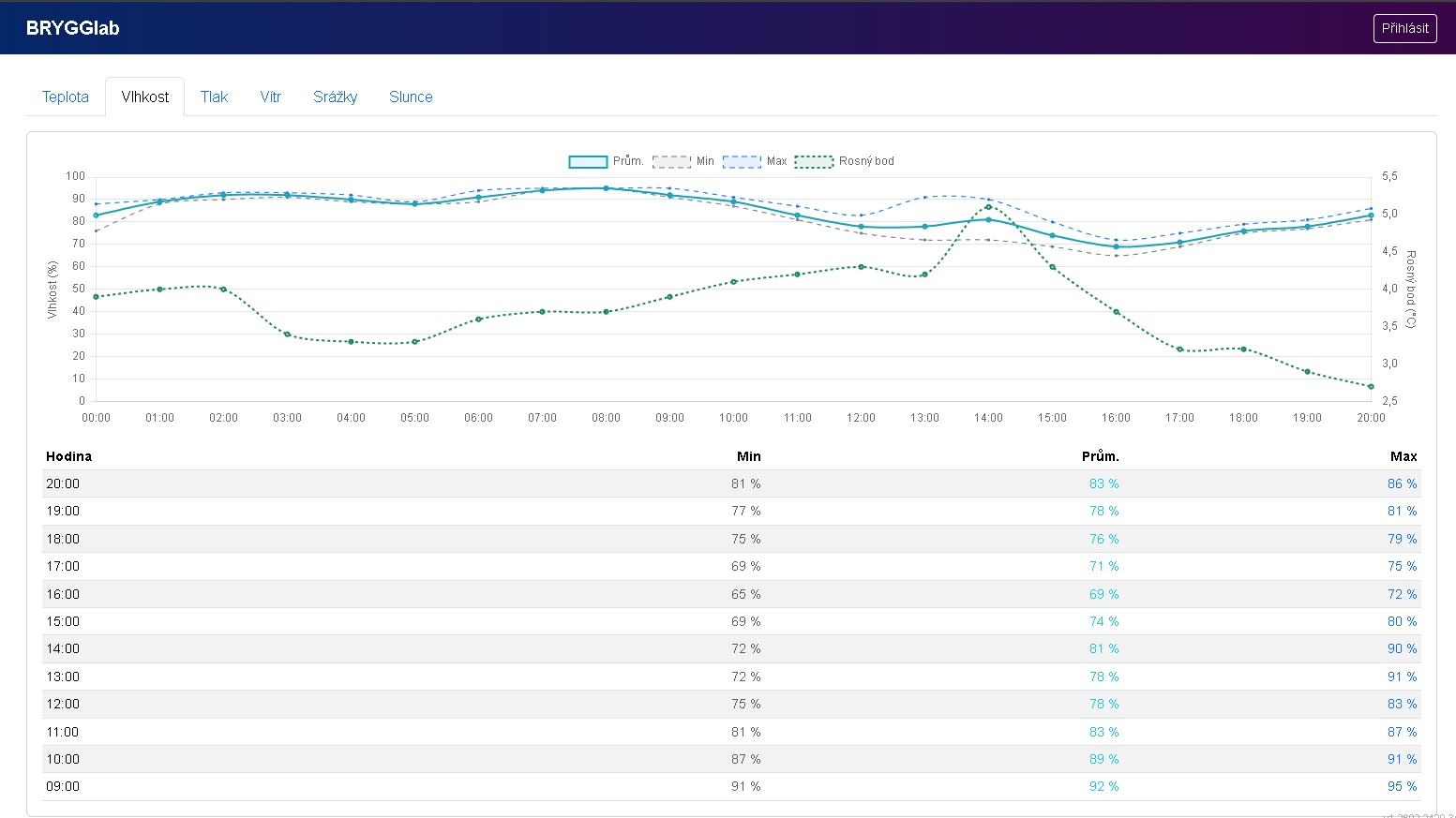Select the 10:00 row hour cell

tap(63, 759)
